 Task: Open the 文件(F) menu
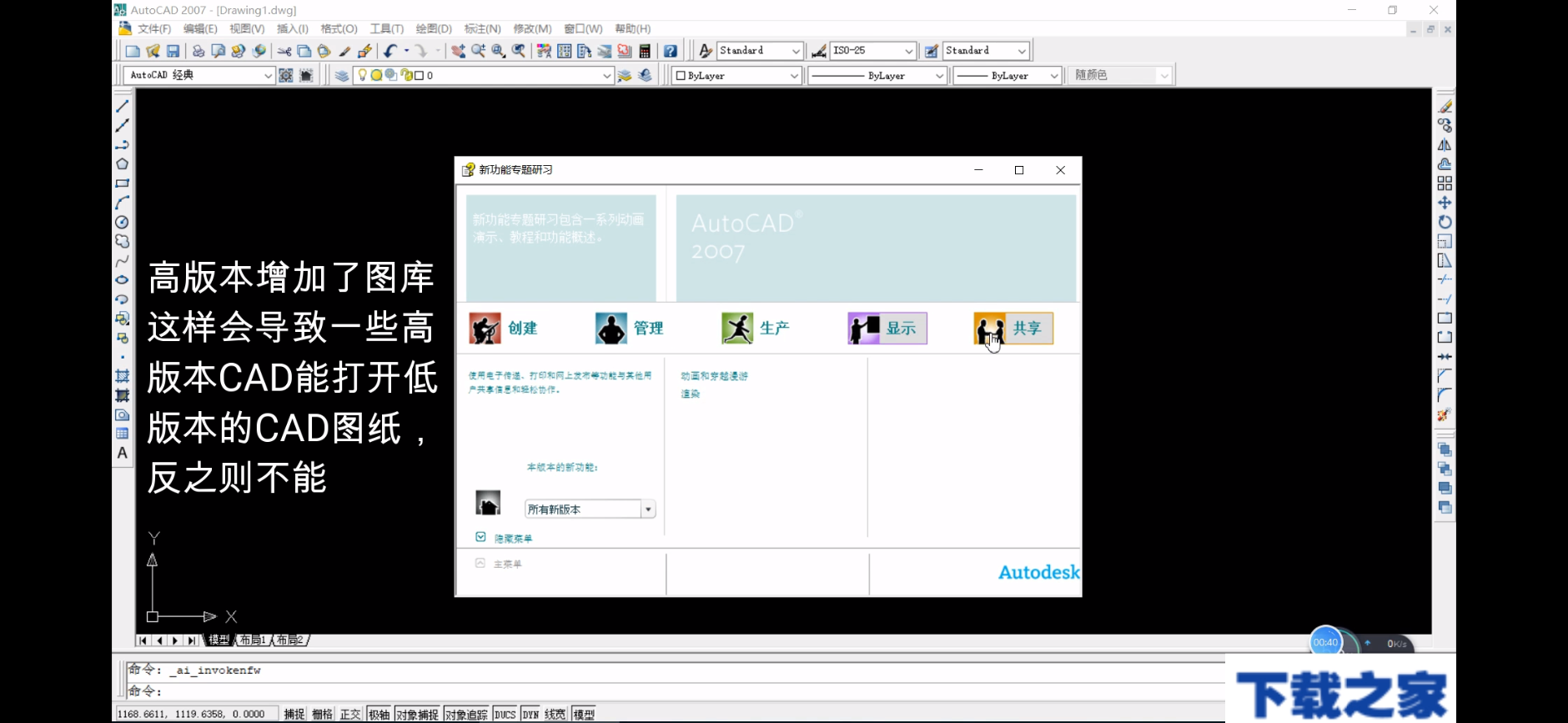[154, 29]
